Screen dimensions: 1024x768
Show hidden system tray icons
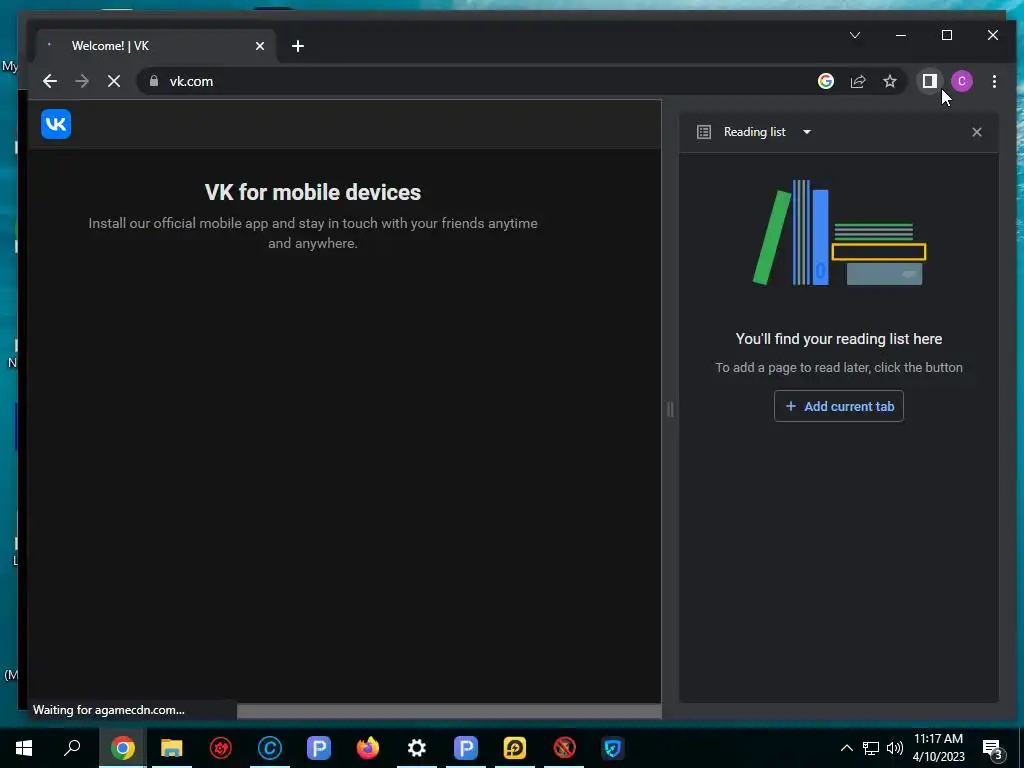pyautogui.click(x=846, y=748)
